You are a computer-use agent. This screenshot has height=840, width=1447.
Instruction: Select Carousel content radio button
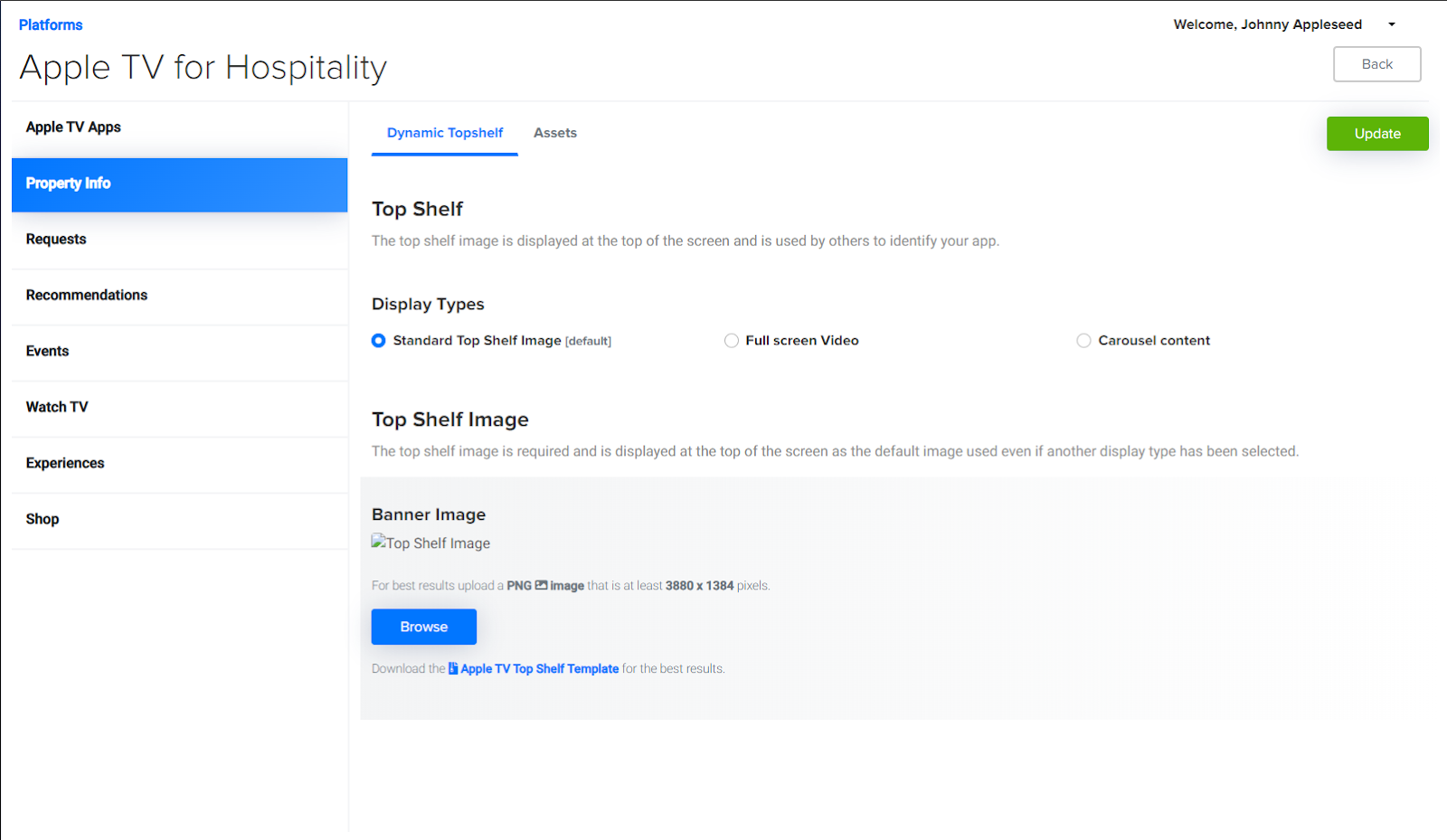tap(1083, 341)
